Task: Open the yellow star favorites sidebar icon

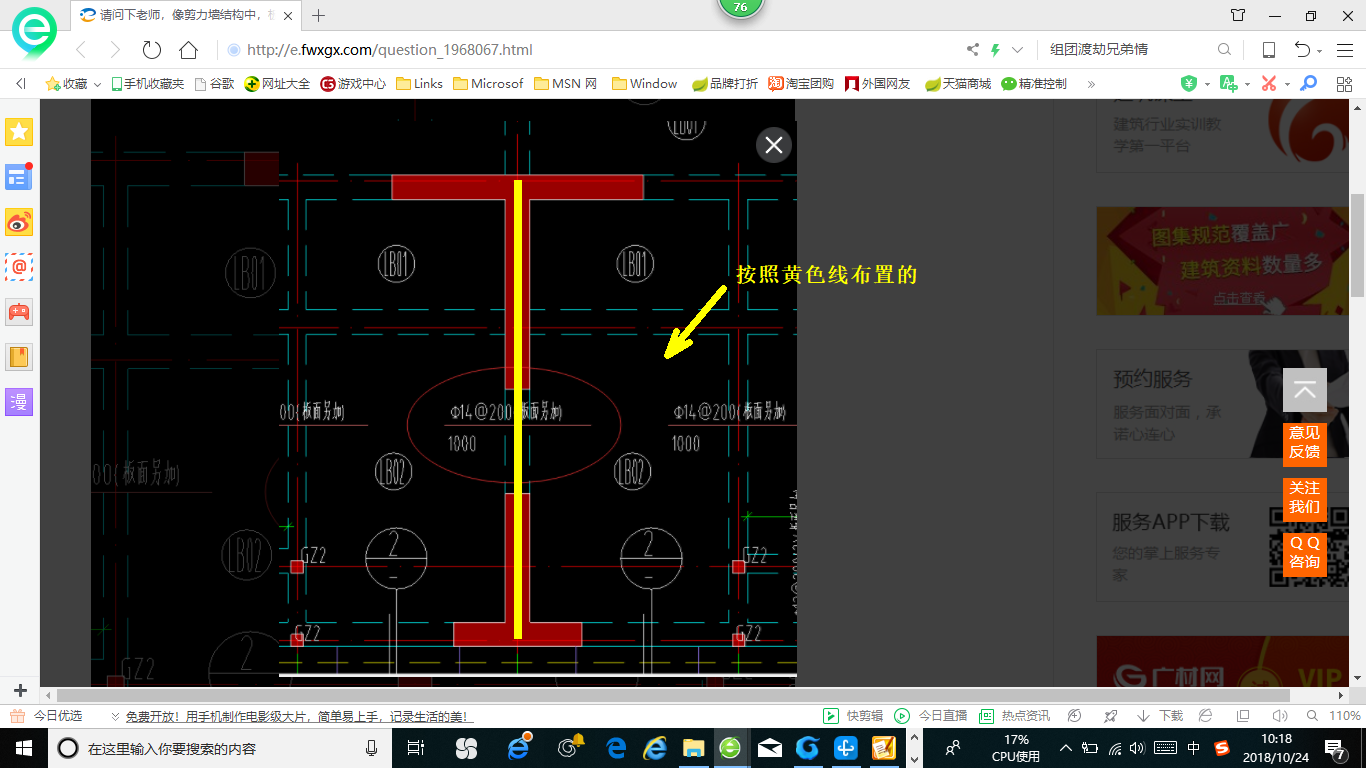Action: pyautogui.click(x=19, y=132)
